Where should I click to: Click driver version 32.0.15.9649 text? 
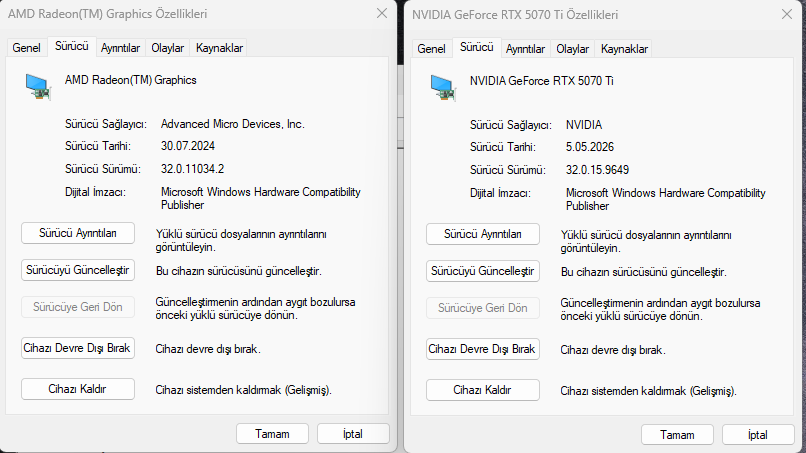pyautogui.click(x=597, y=170)
